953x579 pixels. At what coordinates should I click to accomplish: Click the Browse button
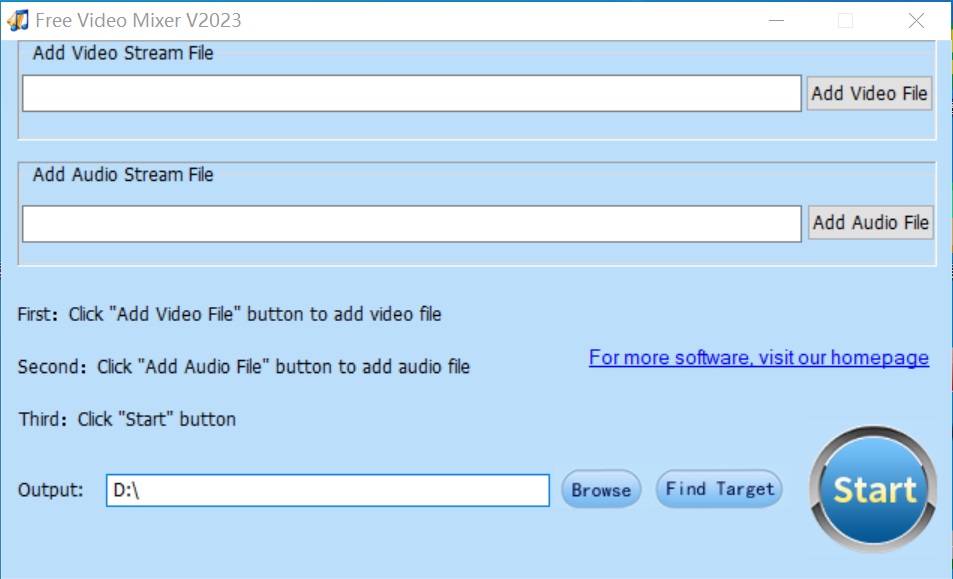click(599, 489)
